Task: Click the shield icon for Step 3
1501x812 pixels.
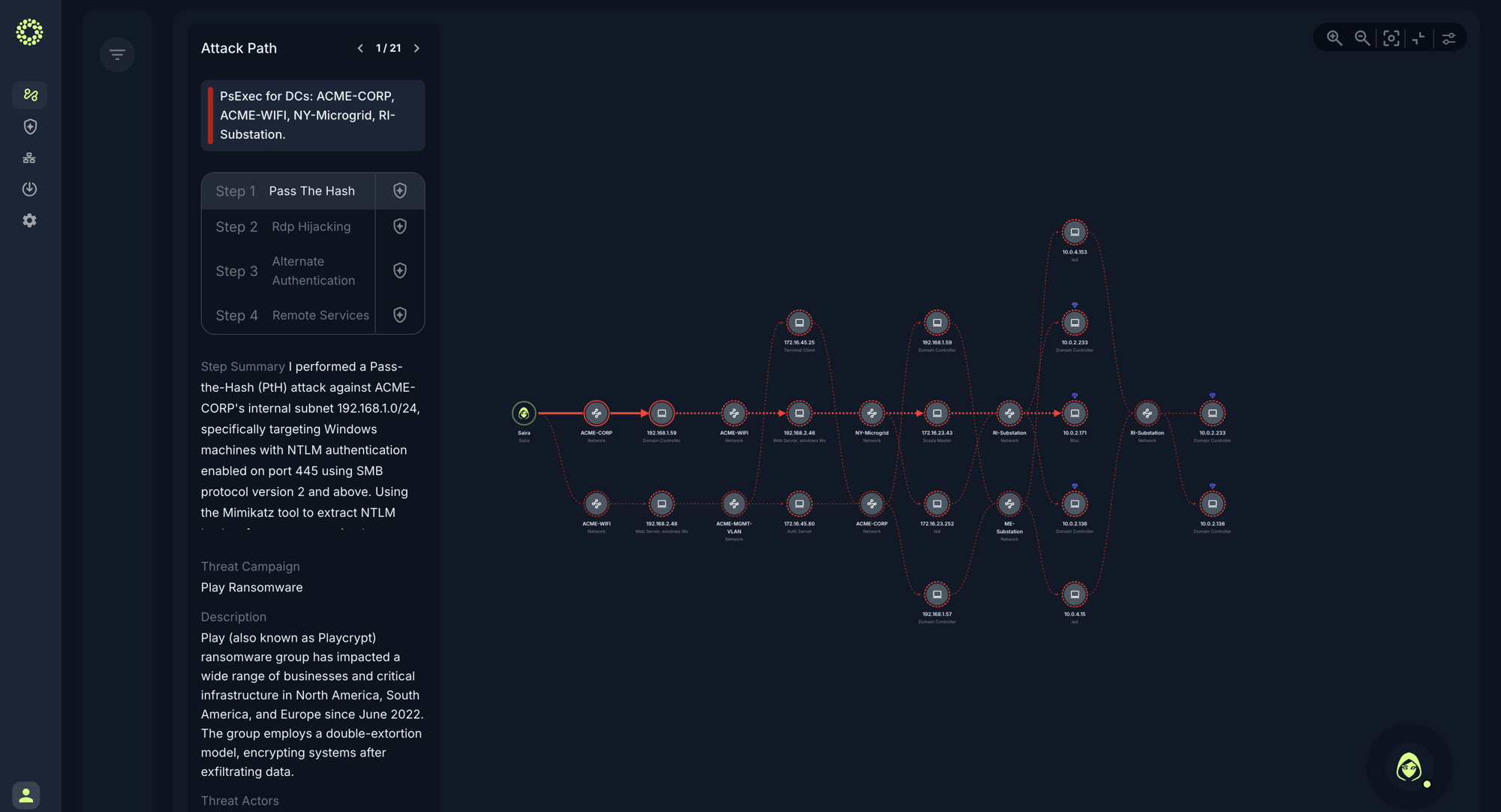Action: coord(400,271)
